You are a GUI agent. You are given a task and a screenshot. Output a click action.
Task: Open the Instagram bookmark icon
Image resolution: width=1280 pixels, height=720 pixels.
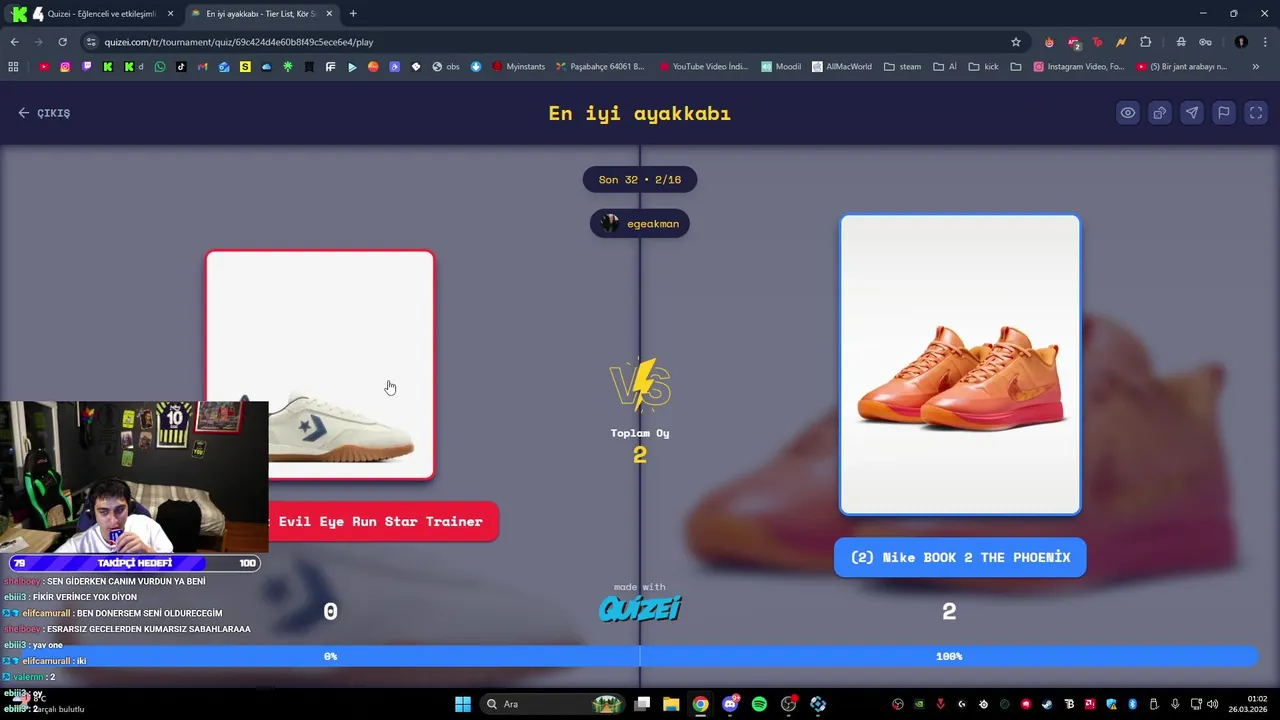coord(65,67)
